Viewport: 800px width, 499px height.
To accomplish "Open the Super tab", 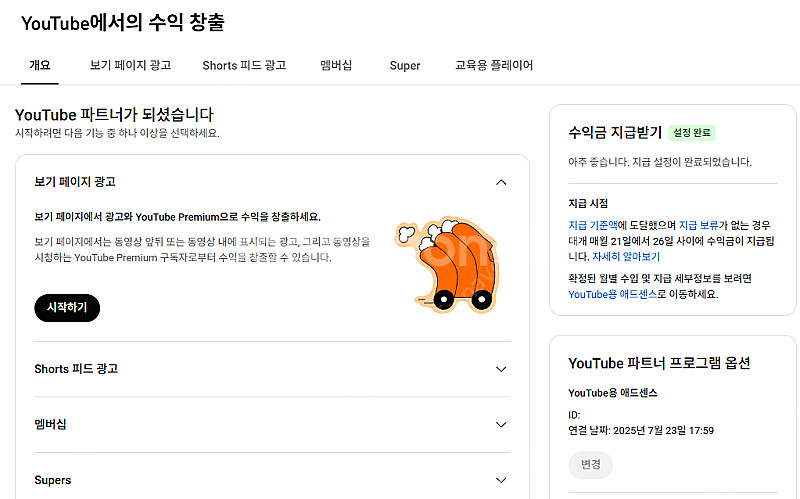I will [405, 66].
